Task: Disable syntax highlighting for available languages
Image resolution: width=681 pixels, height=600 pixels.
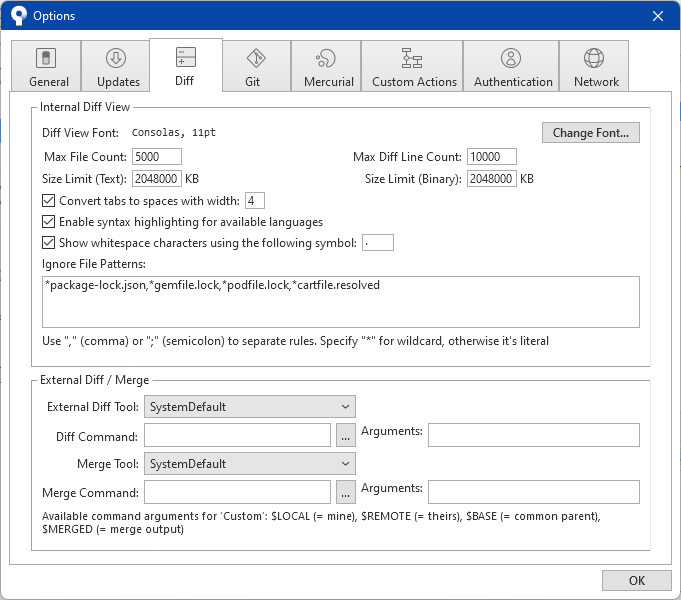Action: (x=49, y=222)
